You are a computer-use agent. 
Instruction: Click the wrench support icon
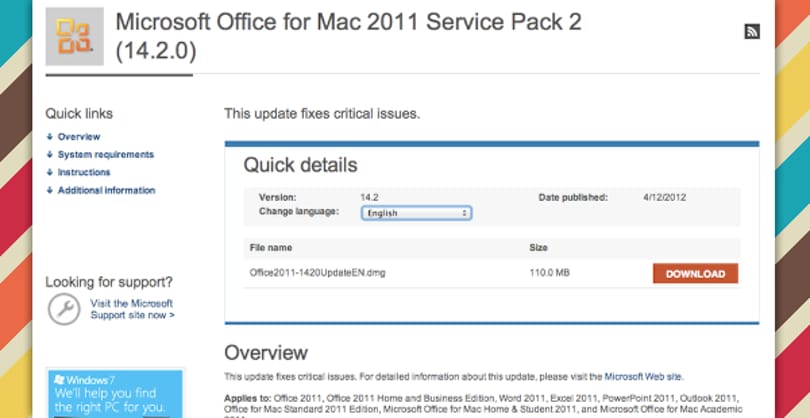tap(64, 309)
